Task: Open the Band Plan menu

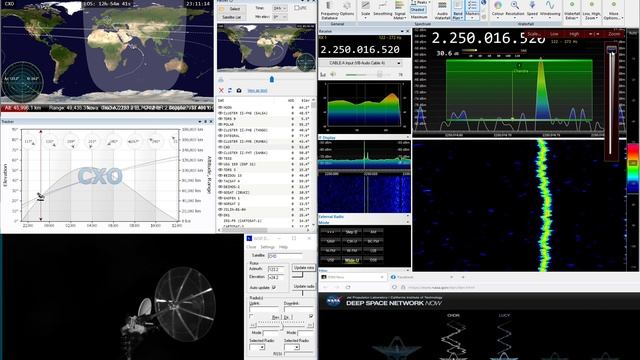Action: [458, 10]
